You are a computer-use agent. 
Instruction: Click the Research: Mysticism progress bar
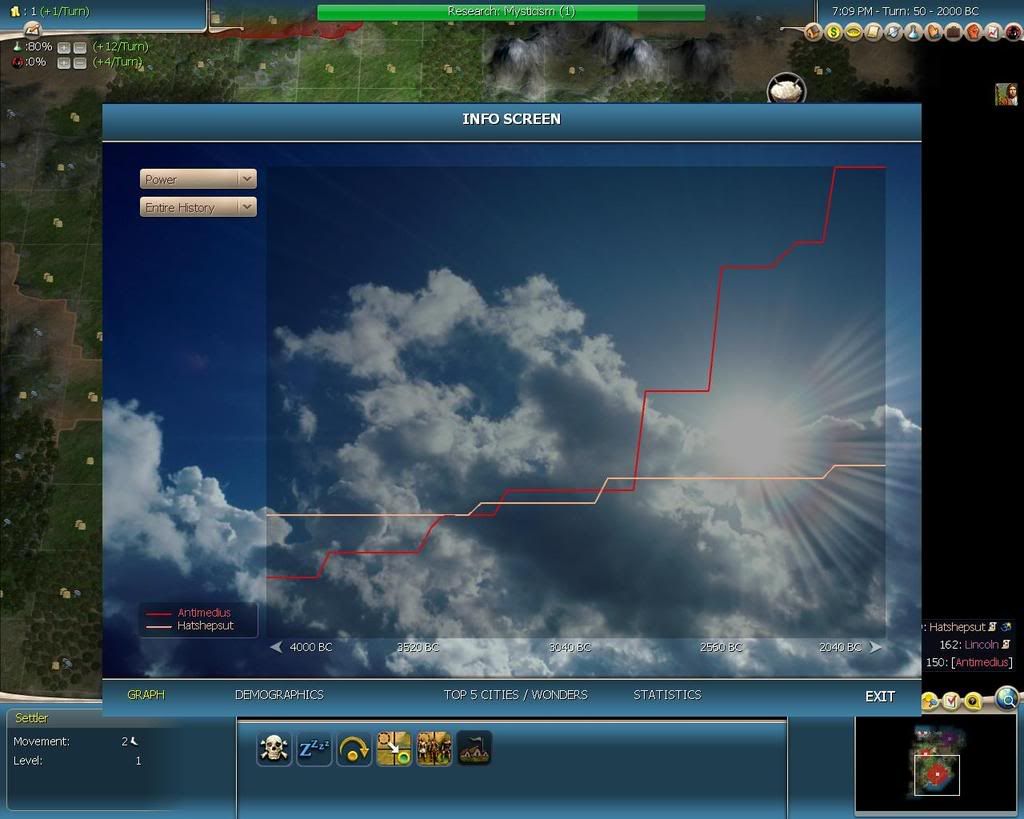pyautogui.click(x=511, y=12)
